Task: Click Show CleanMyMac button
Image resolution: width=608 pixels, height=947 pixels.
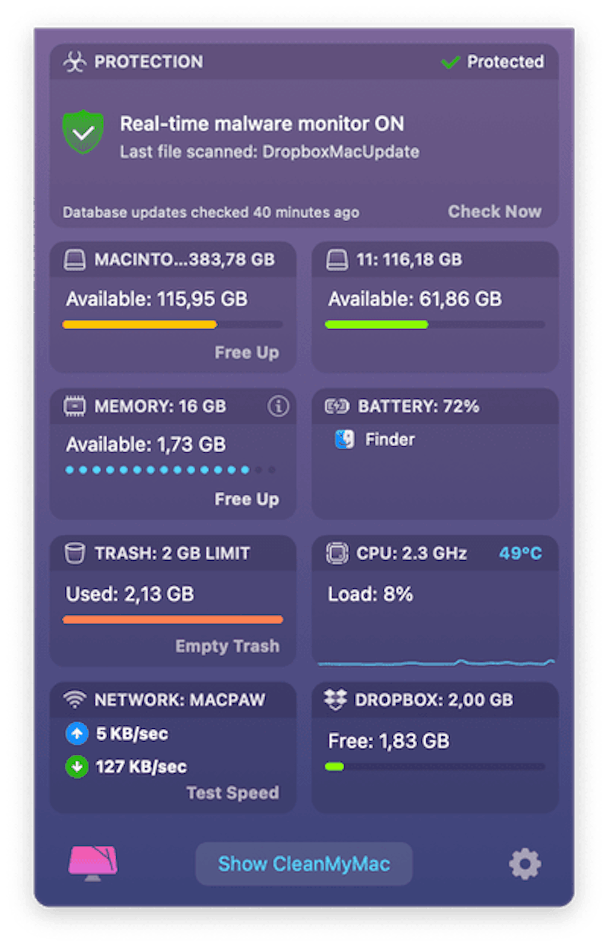Action: 304,864
